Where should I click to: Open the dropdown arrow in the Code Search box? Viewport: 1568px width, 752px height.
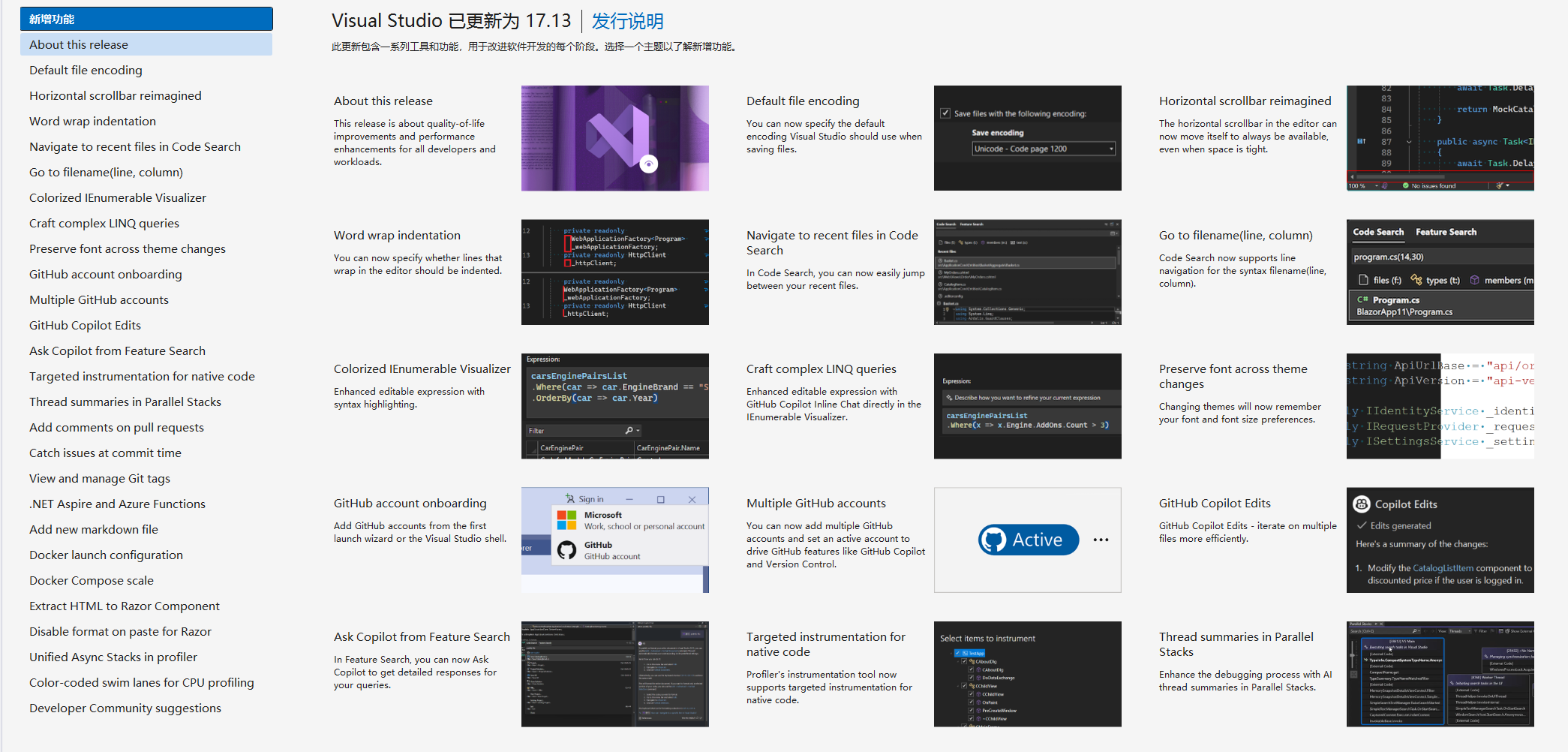pos(1117,233)
